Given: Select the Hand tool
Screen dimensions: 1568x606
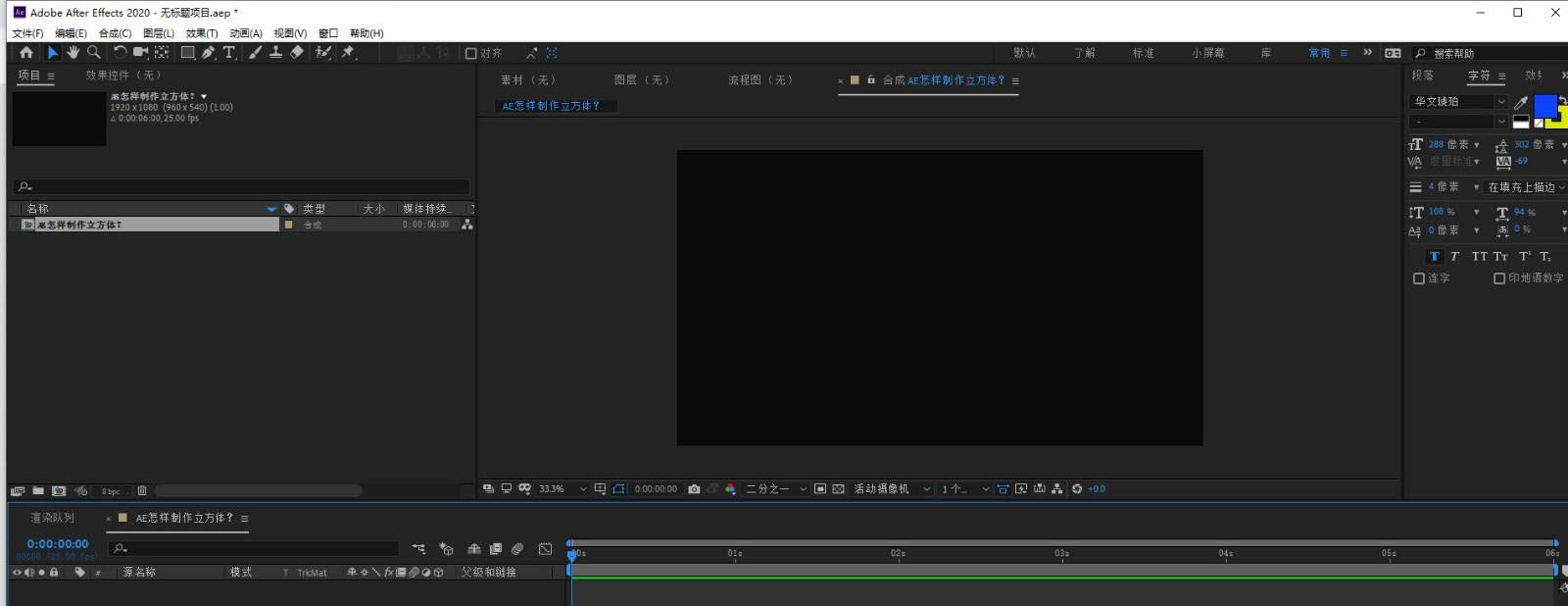Looking at the screenshot, I should pyautogui.click(x=73, y=53).
